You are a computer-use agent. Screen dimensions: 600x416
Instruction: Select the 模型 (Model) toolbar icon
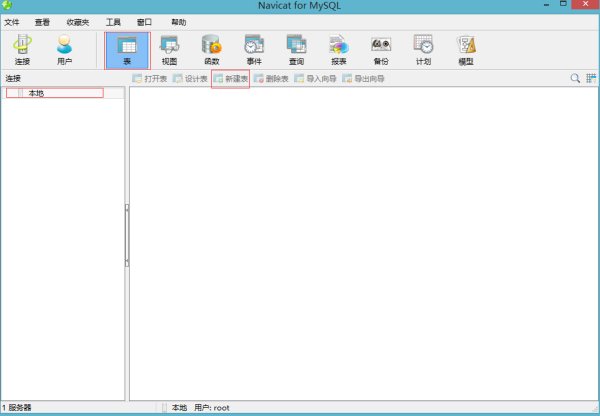coord(466,50)
